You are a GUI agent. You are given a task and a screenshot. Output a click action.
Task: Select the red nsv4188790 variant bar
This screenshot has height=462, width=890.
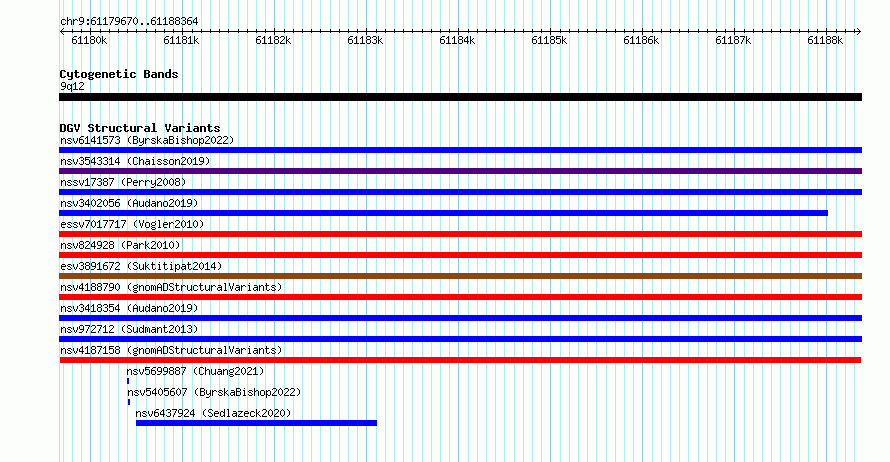(460, 297)
